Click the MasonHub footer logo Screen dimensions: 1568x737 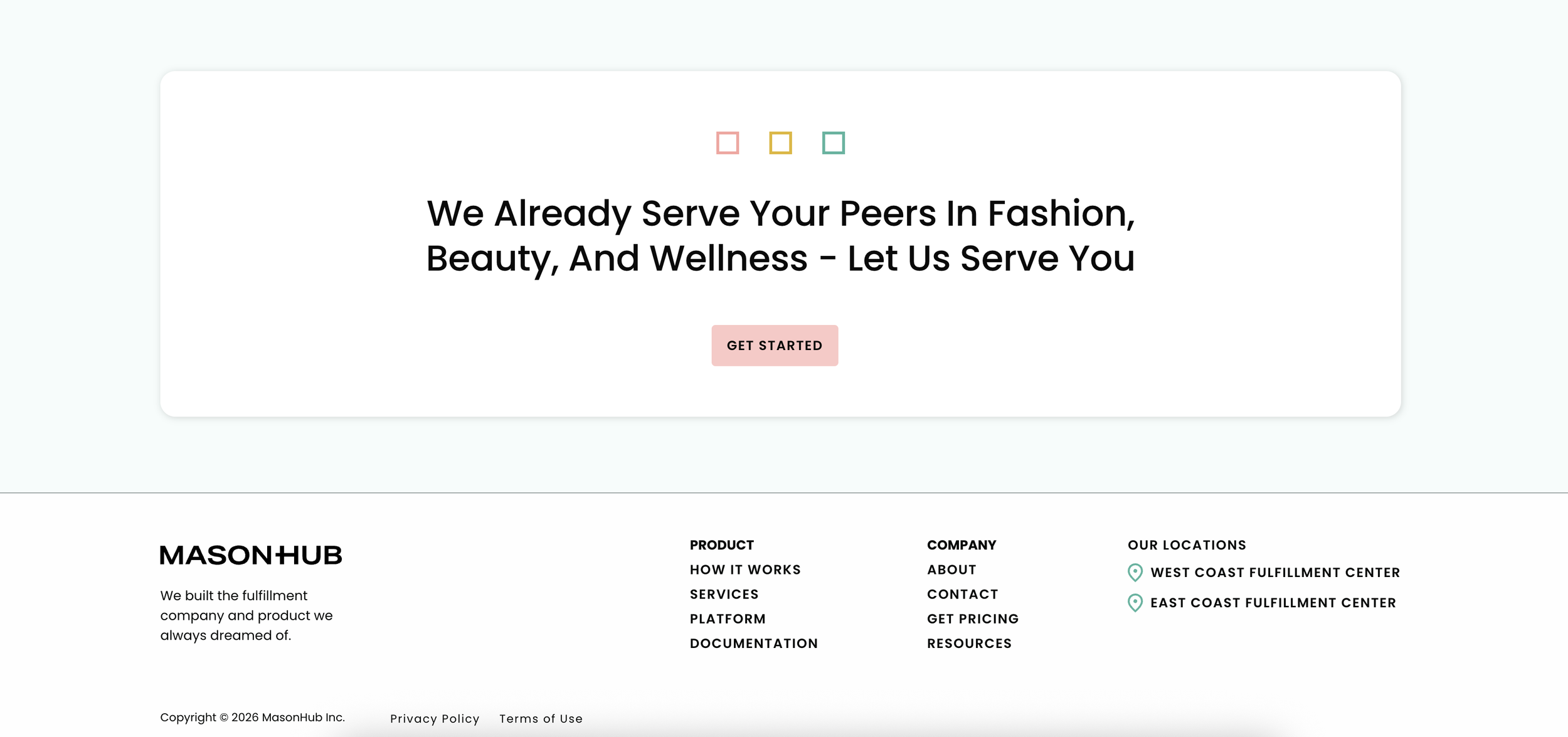(x=251, y=555)
